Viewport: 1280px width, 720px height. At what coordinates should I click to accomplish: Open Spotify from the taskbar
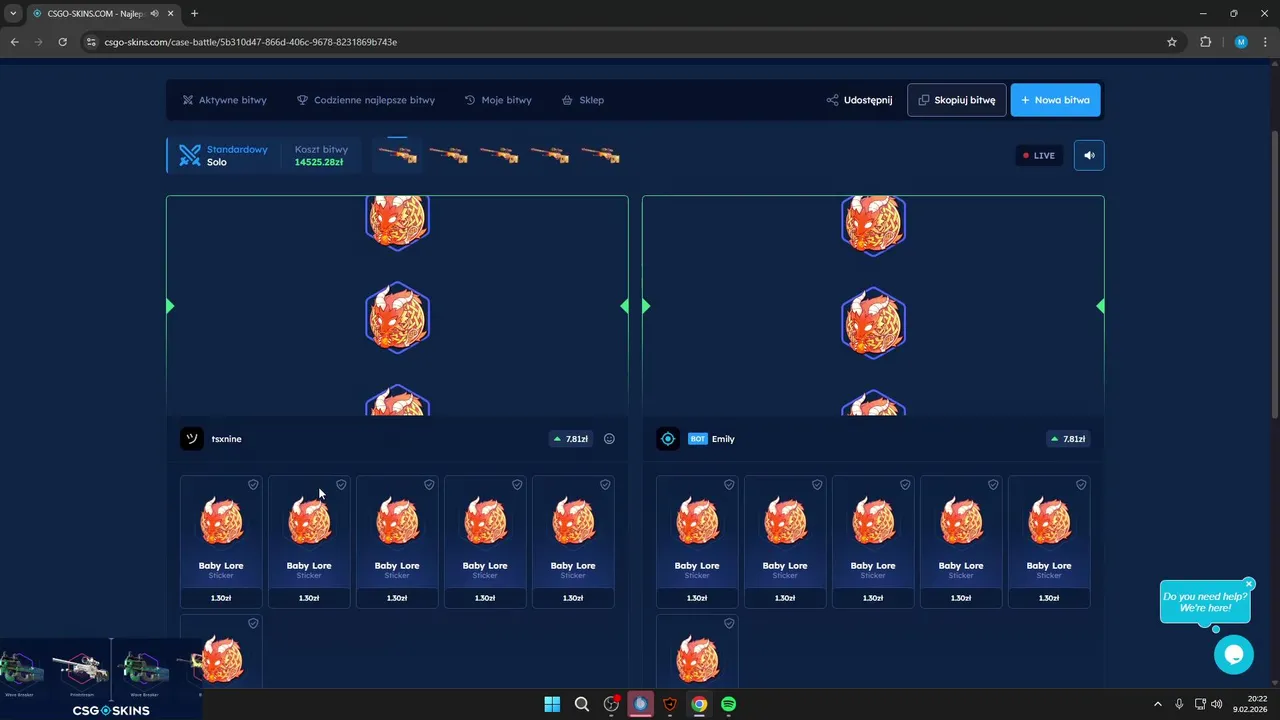click(729, 704)
